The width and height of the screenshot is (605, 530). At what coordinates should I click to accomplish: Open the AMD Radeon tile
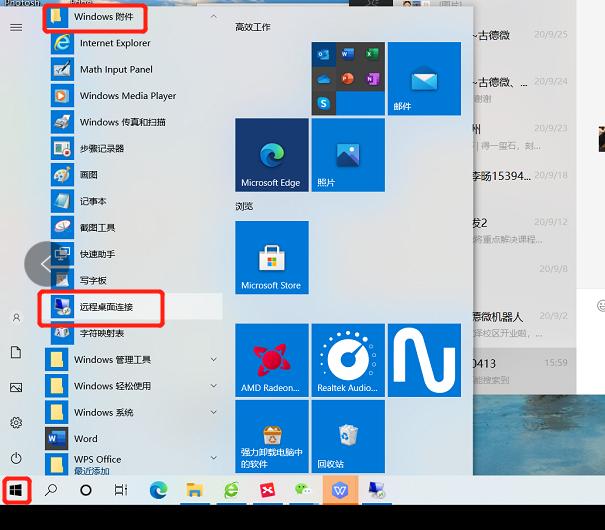tap(272, 360)
